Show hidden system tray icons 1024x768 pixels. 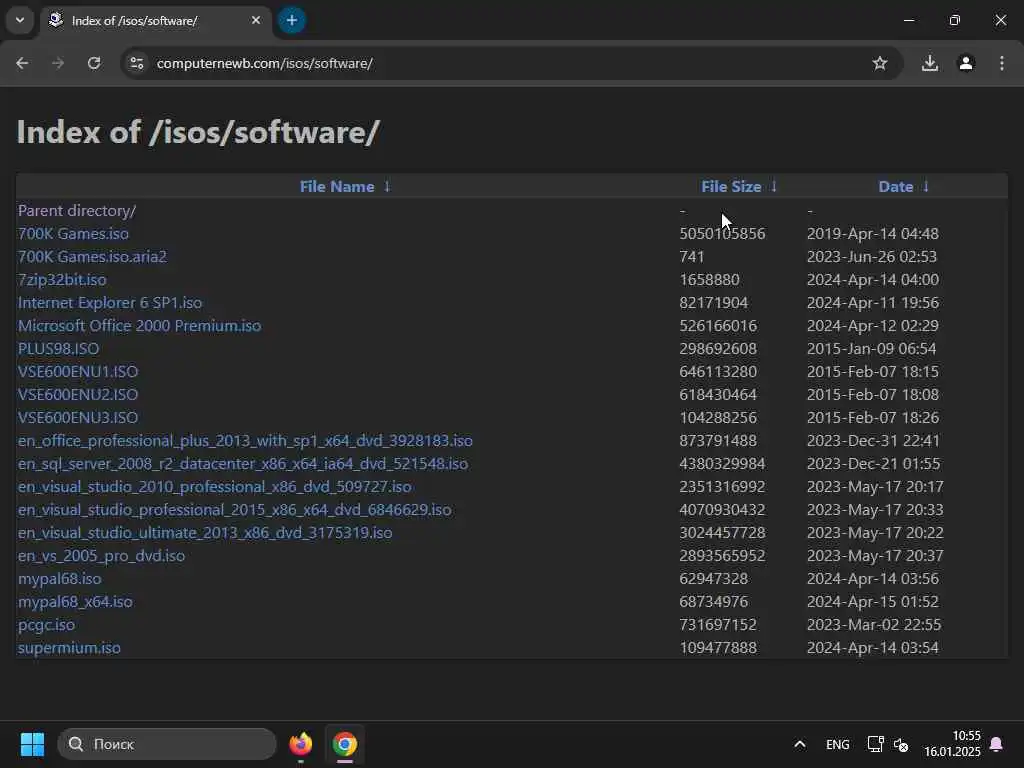(x=800, y=744)
